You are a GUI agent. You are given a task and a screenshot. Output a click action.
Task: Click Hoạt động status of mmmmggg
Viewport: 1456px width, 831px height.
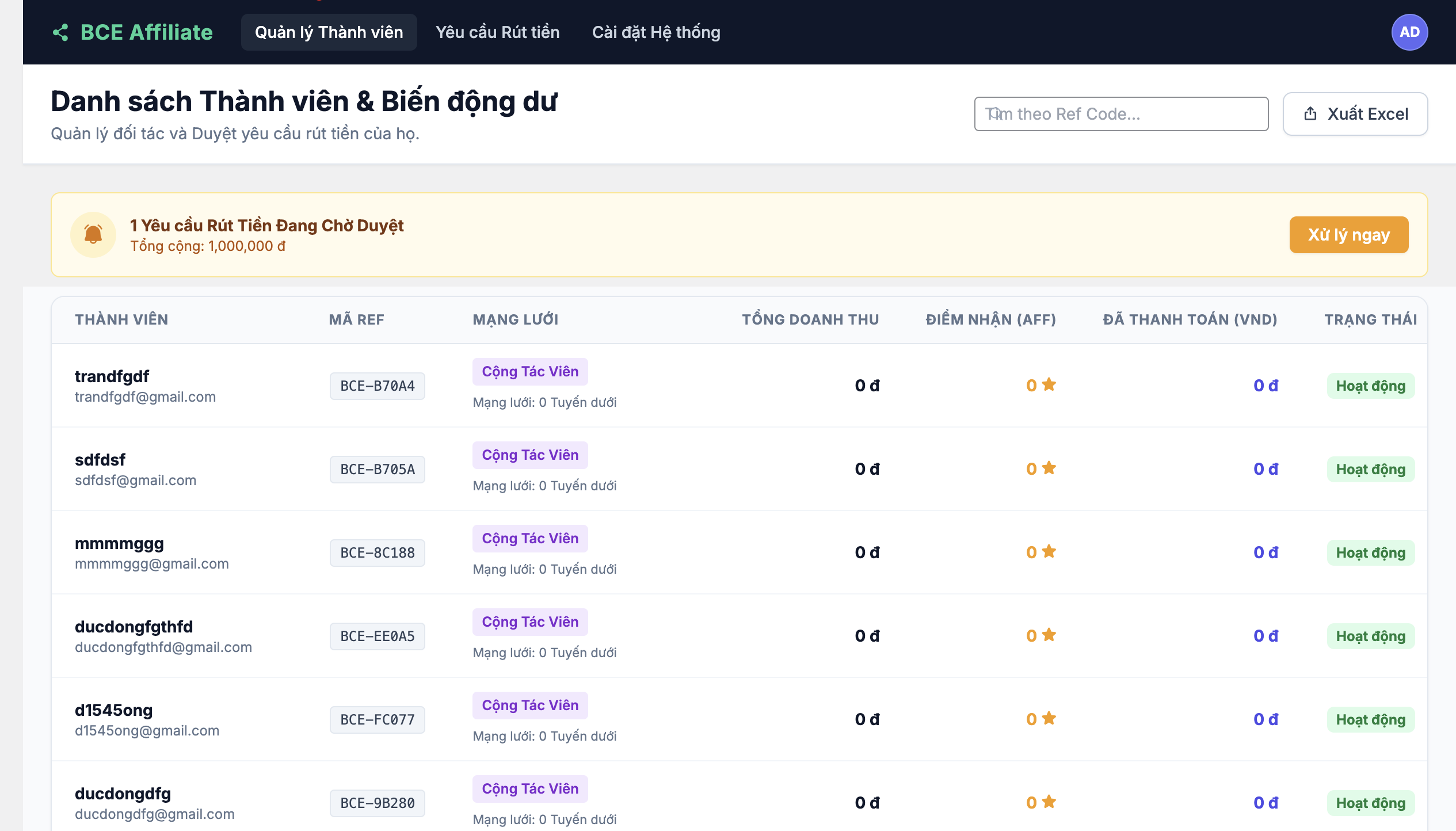tap(1371, 552)
